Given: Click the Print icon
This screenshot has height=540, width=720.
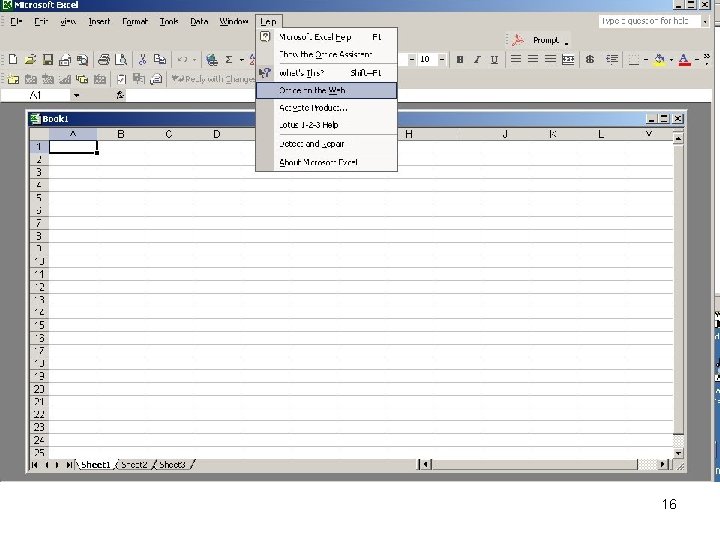Looking at the screenshot, I should pyautogui.click(x=104, y=59).
